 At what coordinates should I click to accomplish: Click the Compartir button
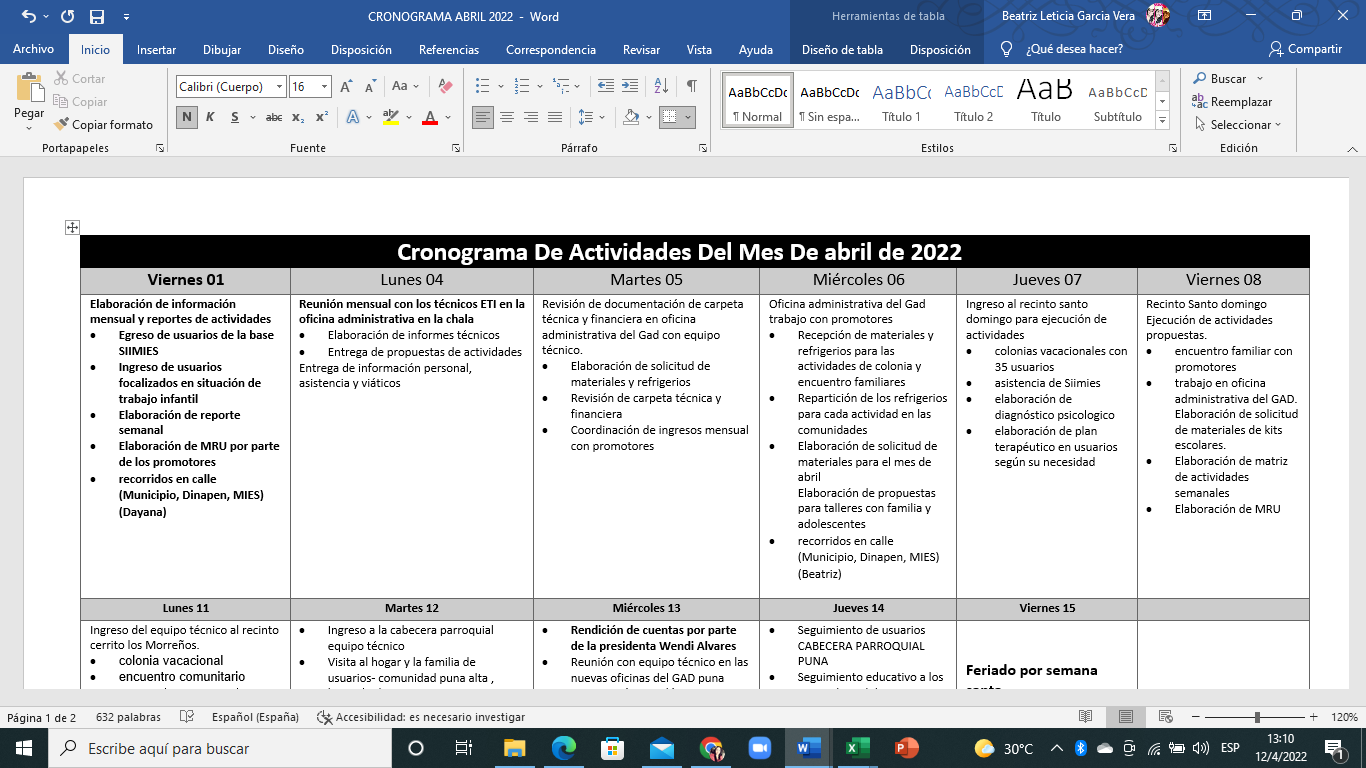click(x=1305, y=49)
